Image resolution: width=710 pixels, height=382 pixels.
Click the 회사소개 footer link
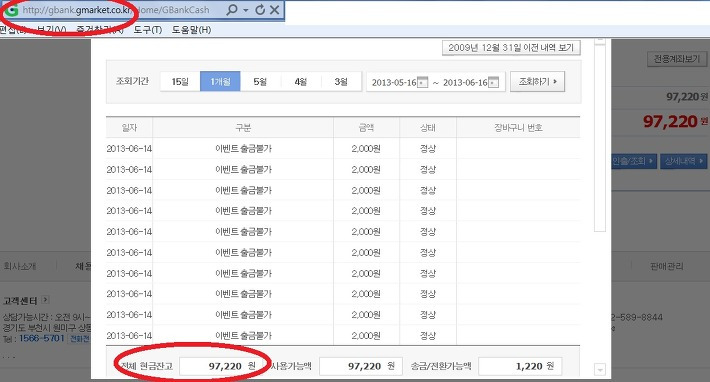(x=19, y=266)
